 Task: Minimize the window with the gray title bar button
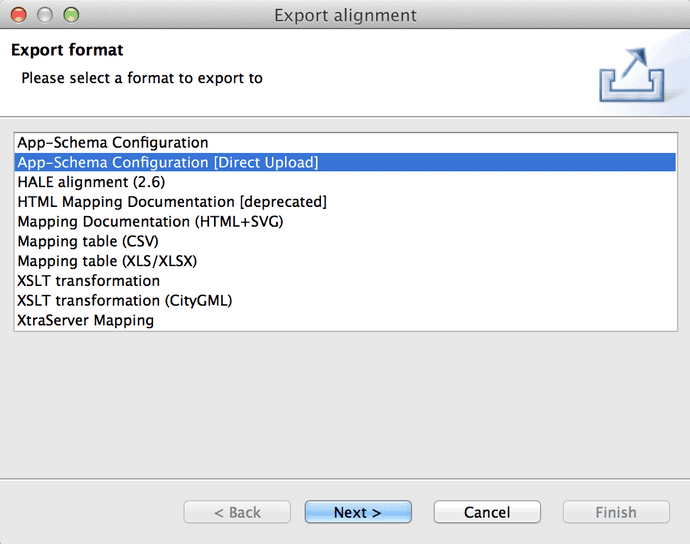pyautogui.click(x=45, y=15)
